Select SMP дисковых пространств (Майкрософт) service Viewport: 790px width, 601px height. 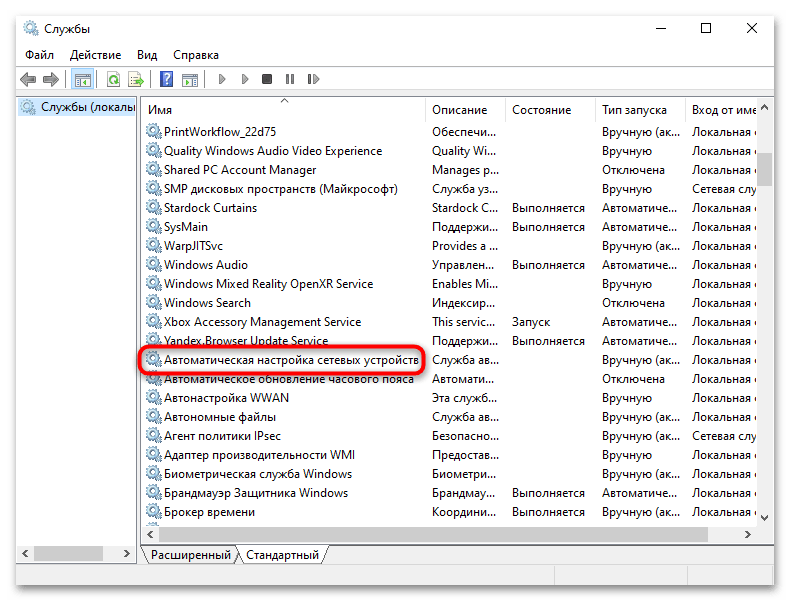281,189
